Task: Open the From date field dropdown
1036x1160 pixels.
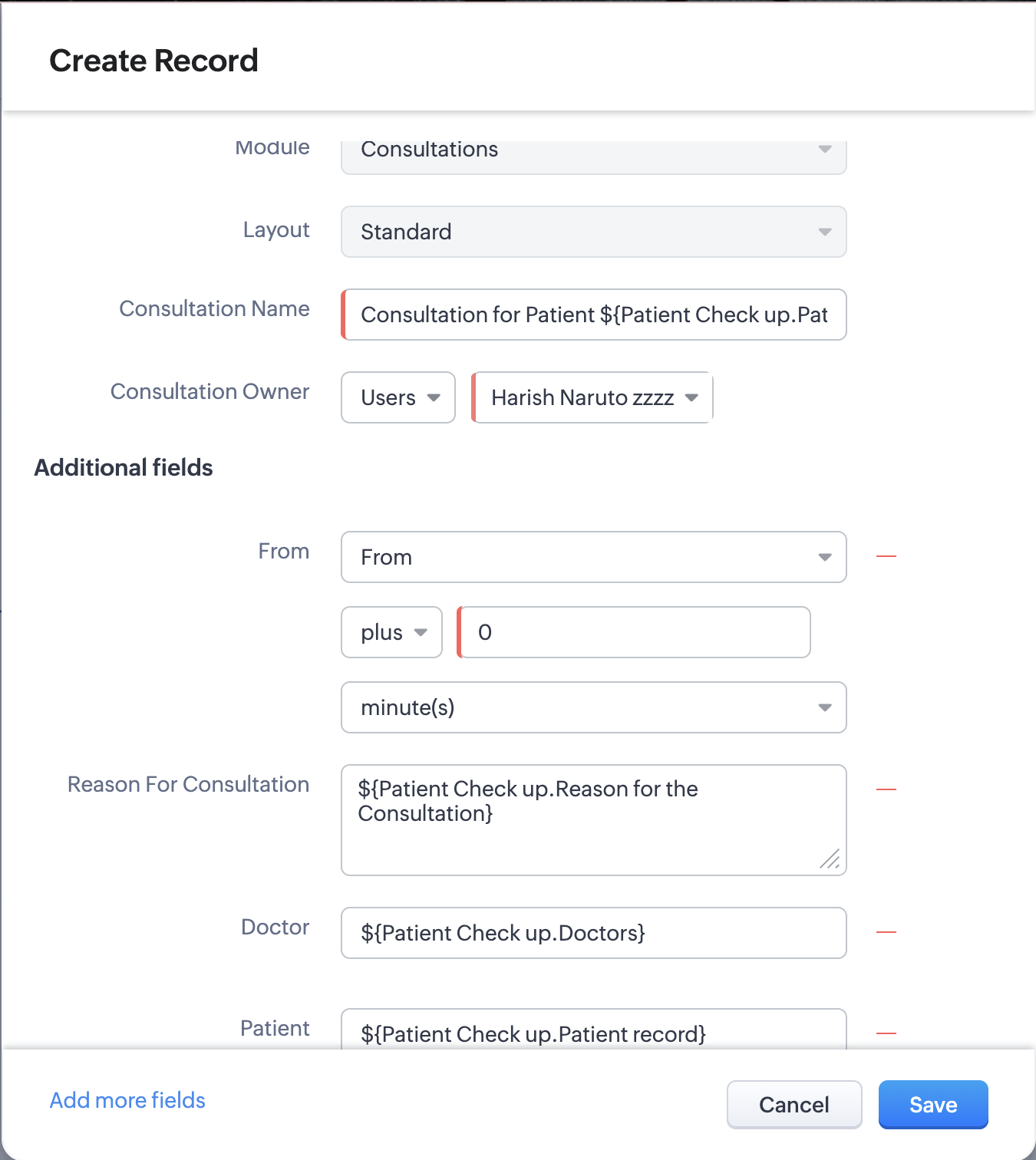Action: pos(593,557)
